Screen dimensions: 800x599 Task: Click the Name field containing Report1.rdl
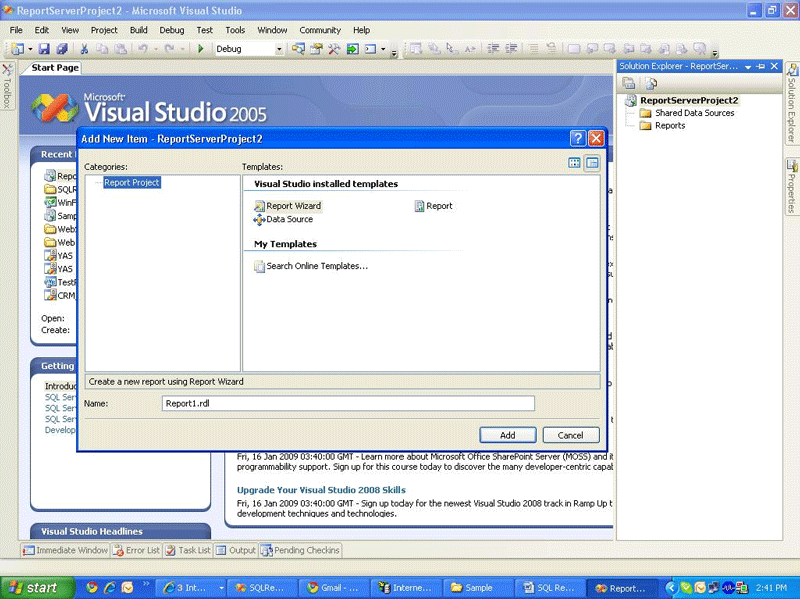click(x=348, y=404)
